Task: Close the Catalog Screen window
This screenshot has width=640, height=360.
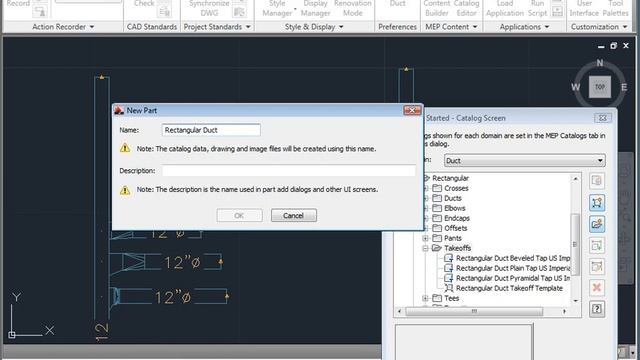Action: tap(602, 118)
